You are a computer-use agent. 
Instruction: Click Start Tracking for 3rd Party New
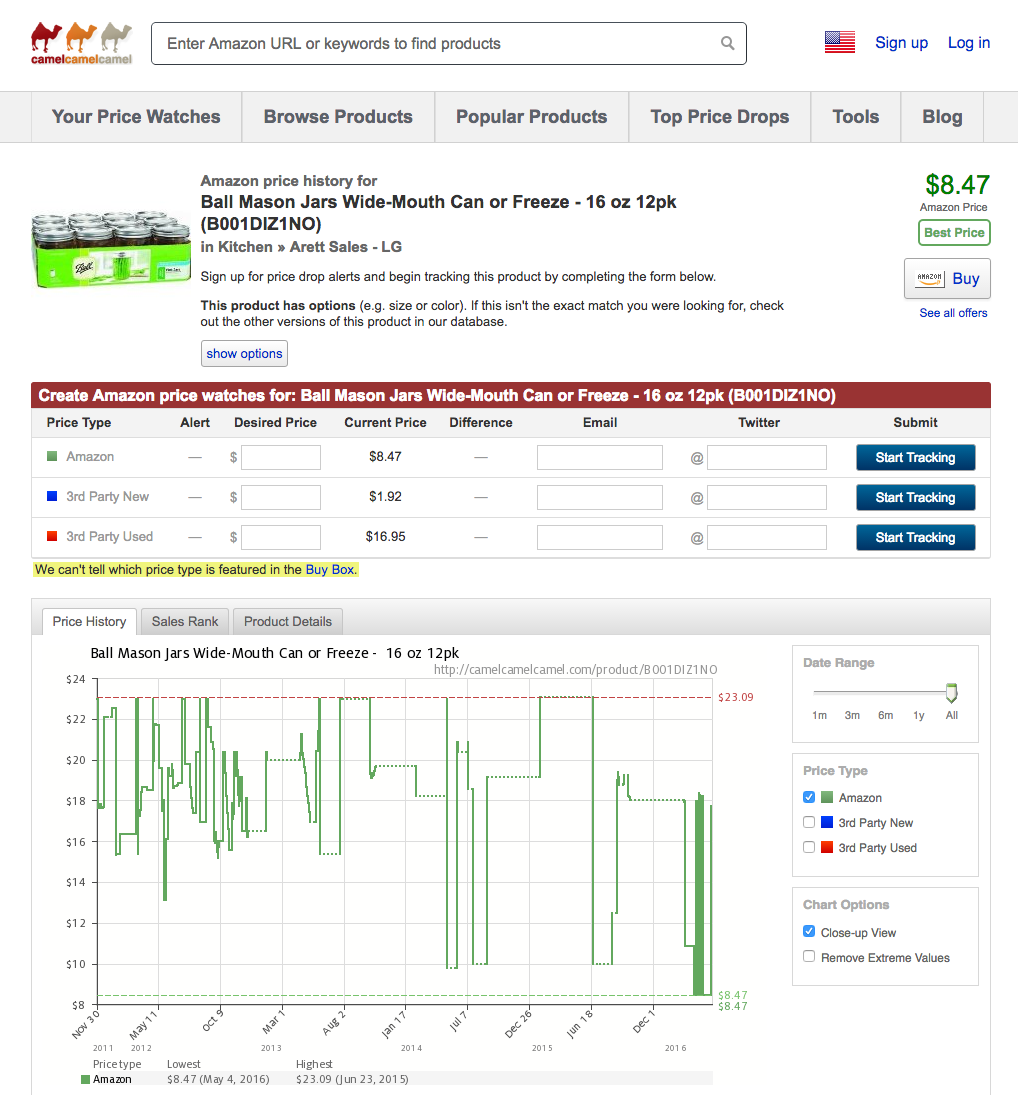point(915,497)
